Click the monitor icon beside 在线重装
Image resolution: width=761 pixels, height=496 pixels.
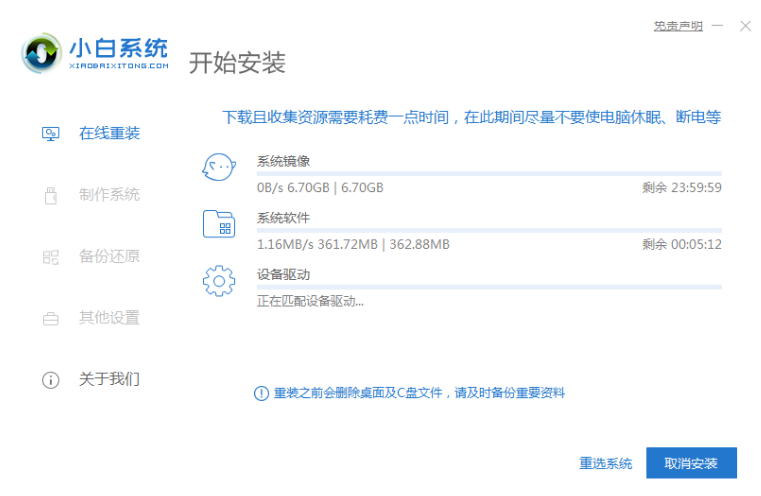click(x=50, y=133)
